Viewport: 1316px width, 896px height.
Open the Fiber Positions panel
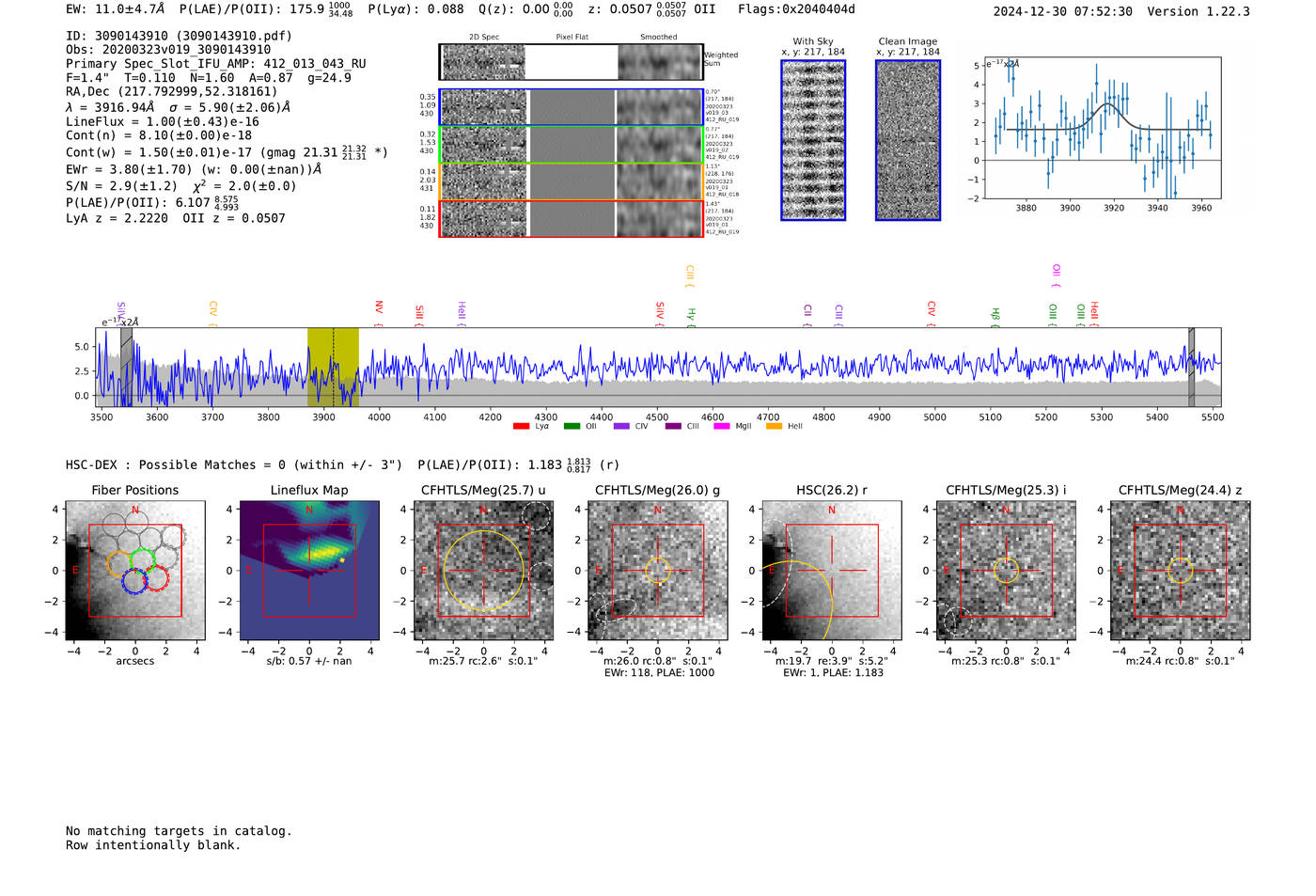(135, 571)
